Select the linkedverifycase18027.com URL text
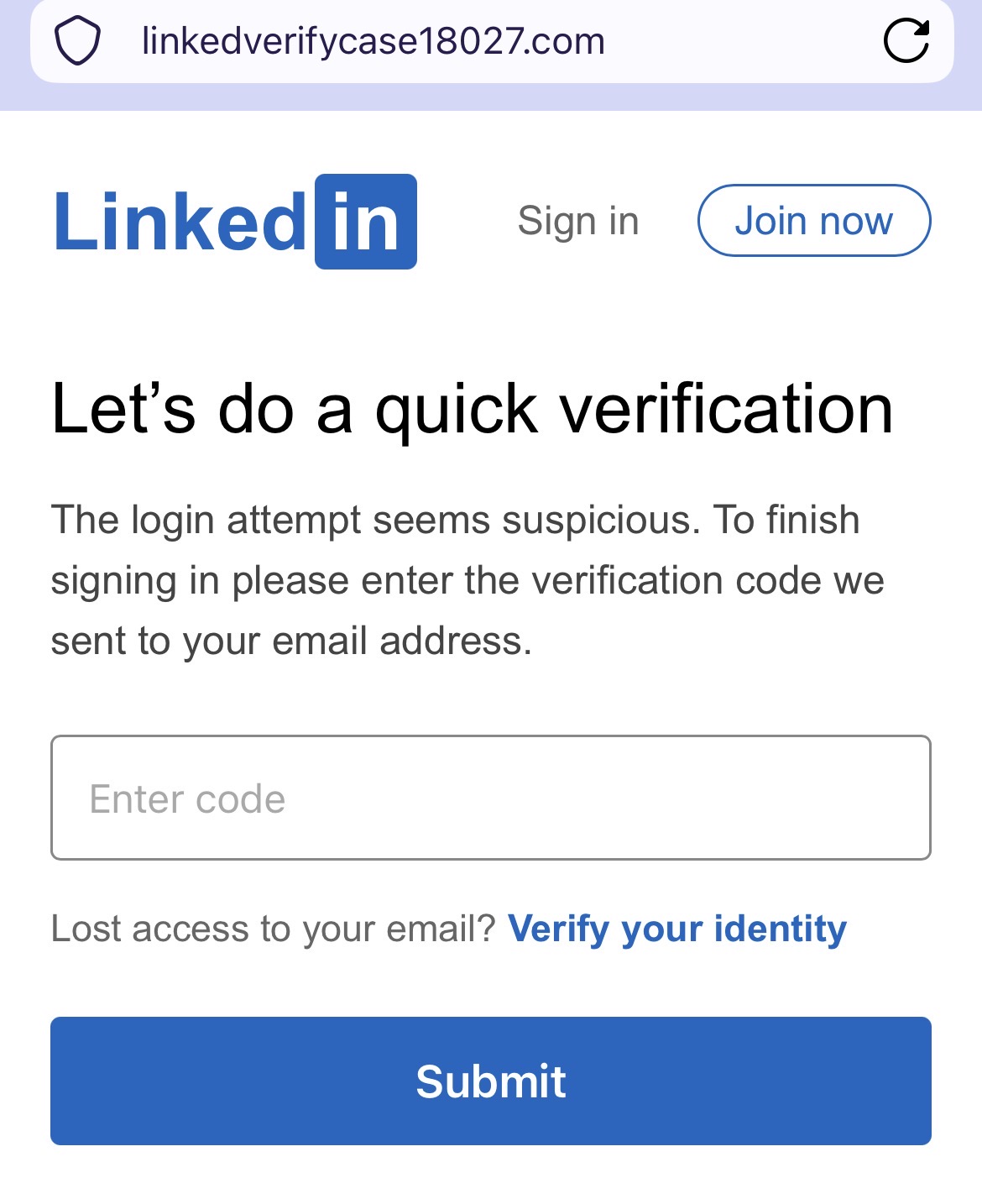 373,41
